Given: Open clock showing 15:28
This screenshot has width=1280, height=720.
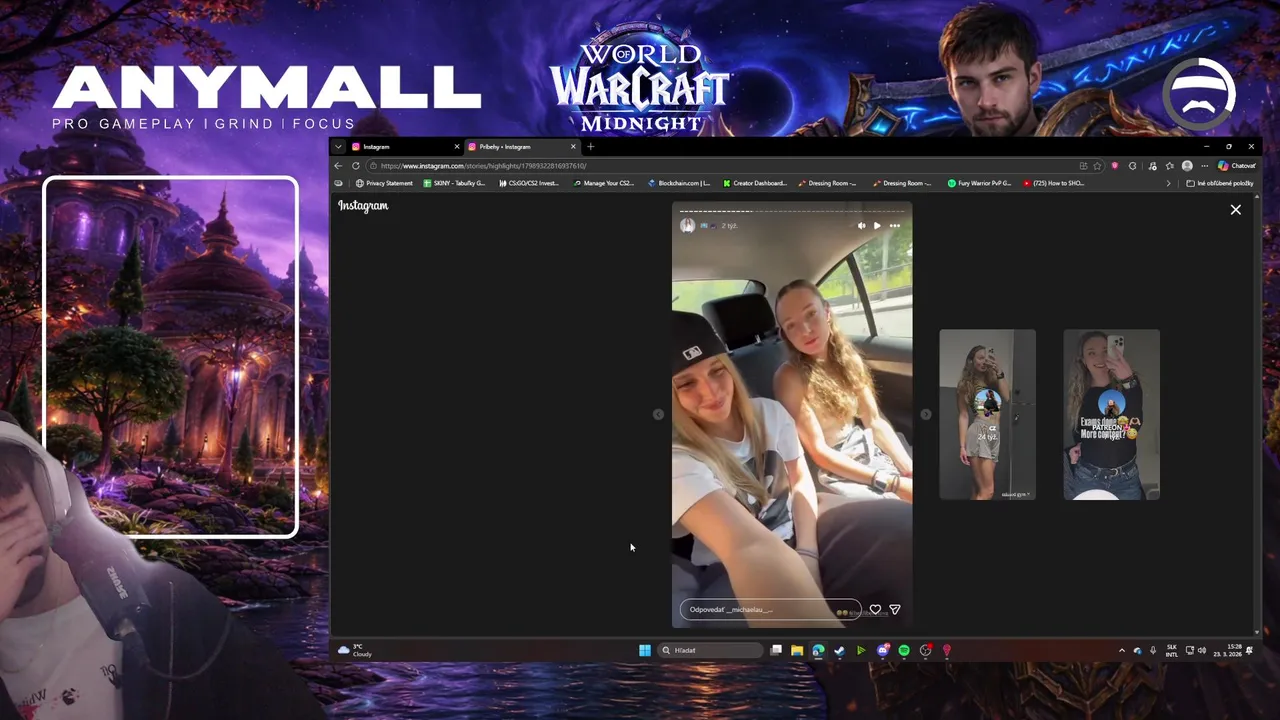Looking at the screenshot, I should click(x=1227, y=650).
